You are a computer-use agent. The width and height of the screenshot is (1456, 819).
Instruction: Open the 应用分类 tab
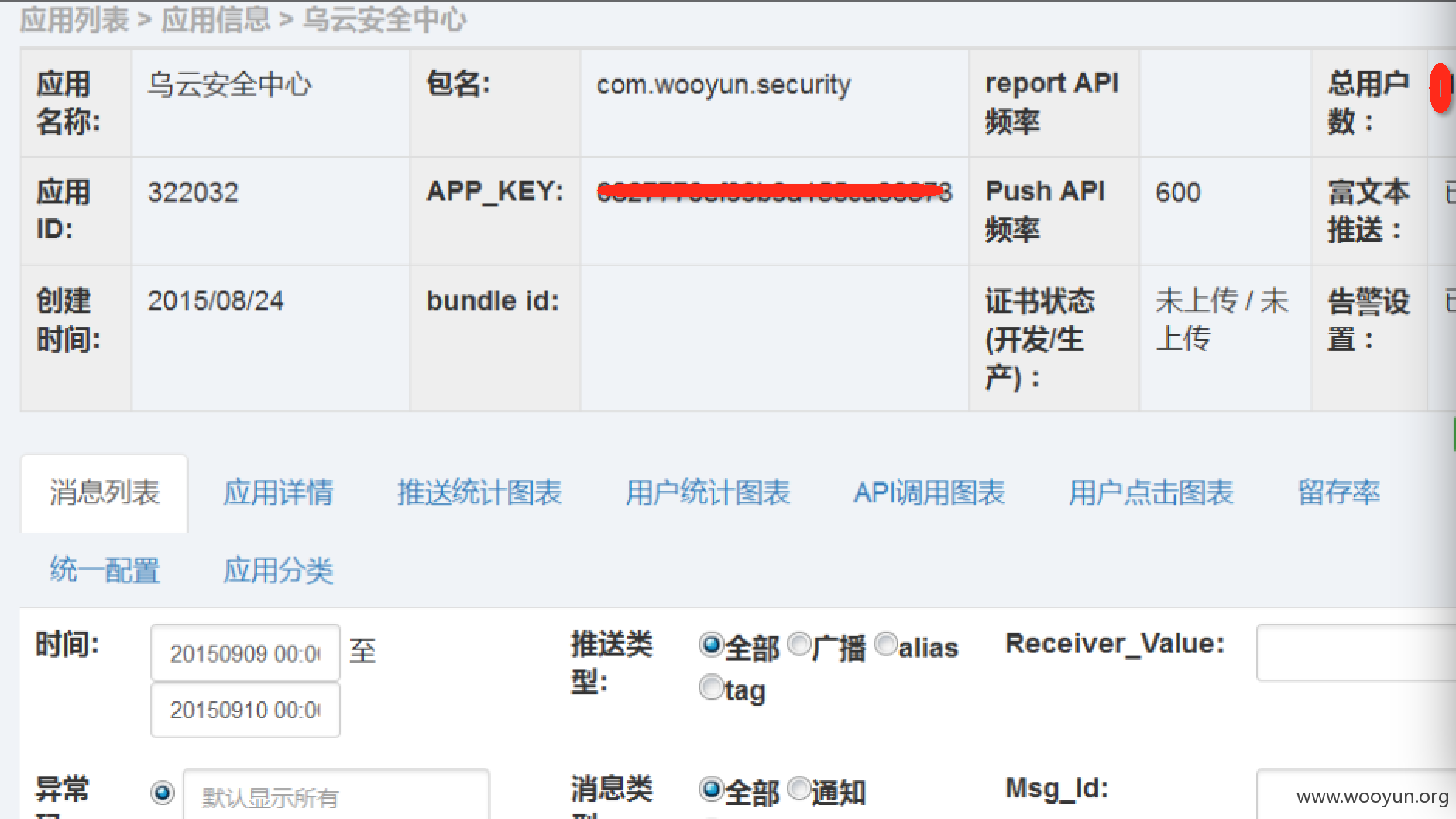(278, 571)
